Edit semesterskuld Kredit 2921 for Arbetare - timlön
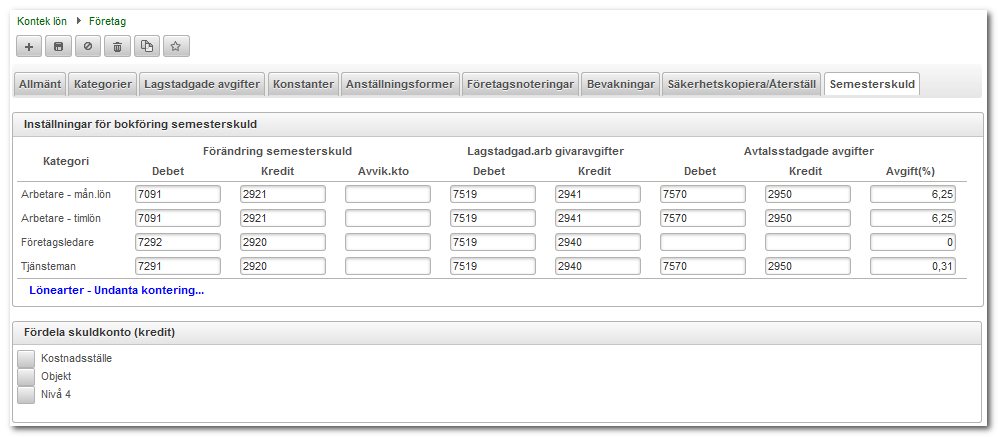998x437 pixels. pyautogui.click(x=283, y=218)
